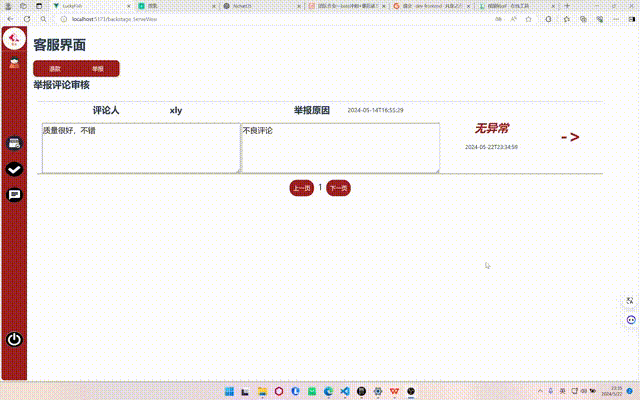Switch to the third browser tab with globe icon
This screenshot has width=640, height=400.
coord(262,6)
